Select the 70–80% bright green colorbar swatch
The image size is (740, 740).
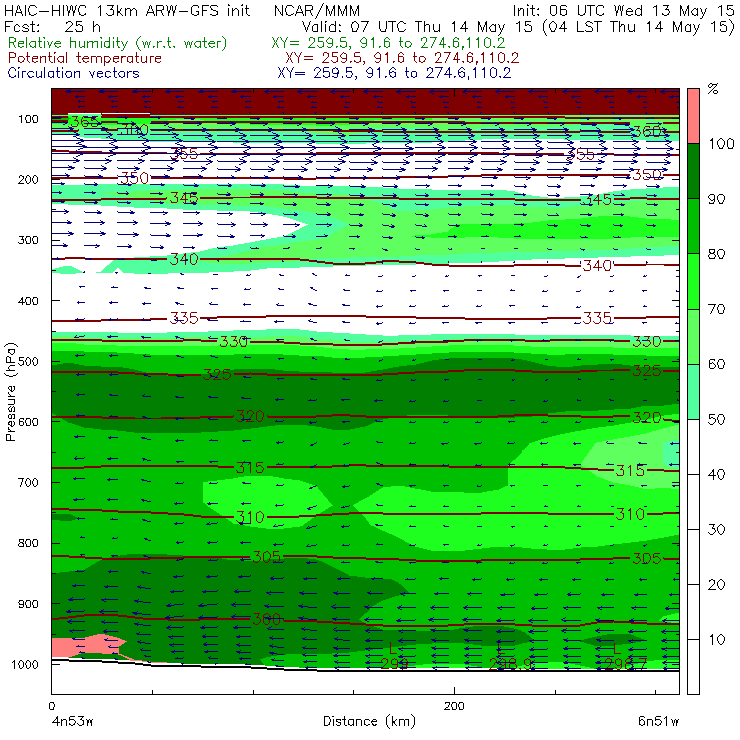click(693, 281)
